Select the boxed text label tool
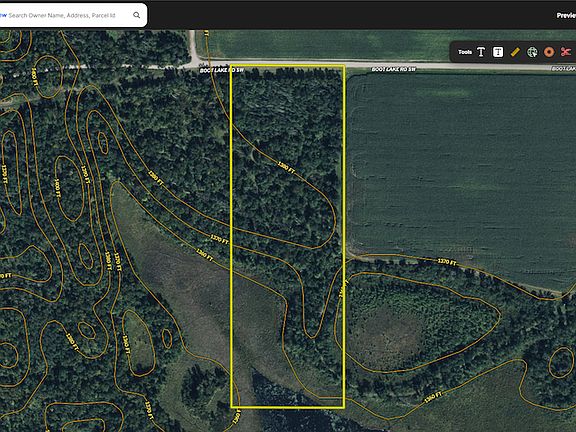 click(498, 52)
